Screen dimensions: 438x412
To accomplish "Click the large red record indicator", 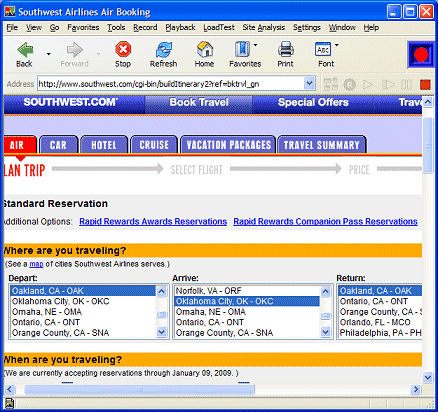I will (420, 55).
